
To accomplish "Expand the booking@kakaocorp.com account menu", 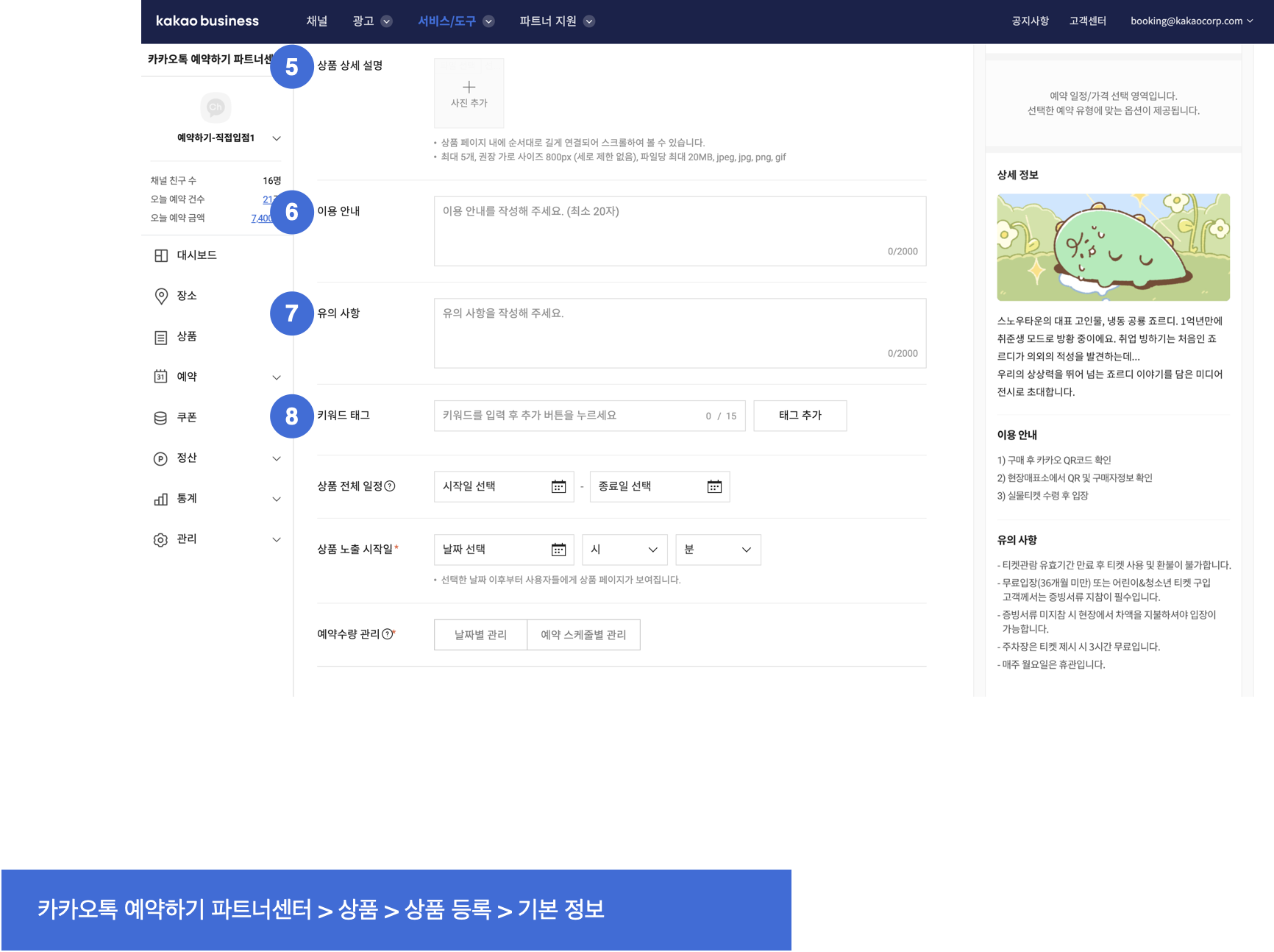I will click(1191, 21).
